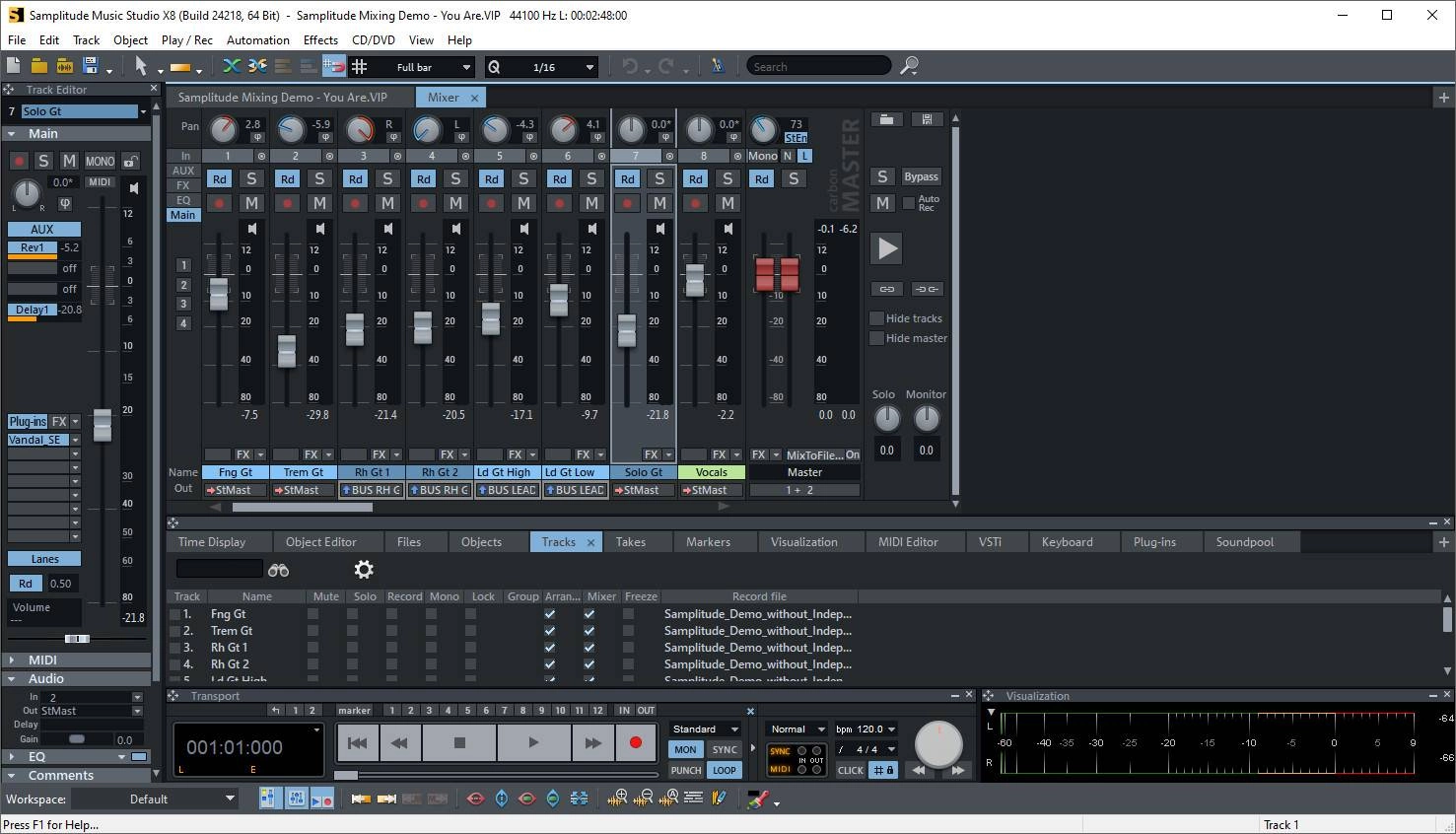Screen dimensions: 1456x834
Task: Enable Hide tracks checkbox
Action: point(876,318)
